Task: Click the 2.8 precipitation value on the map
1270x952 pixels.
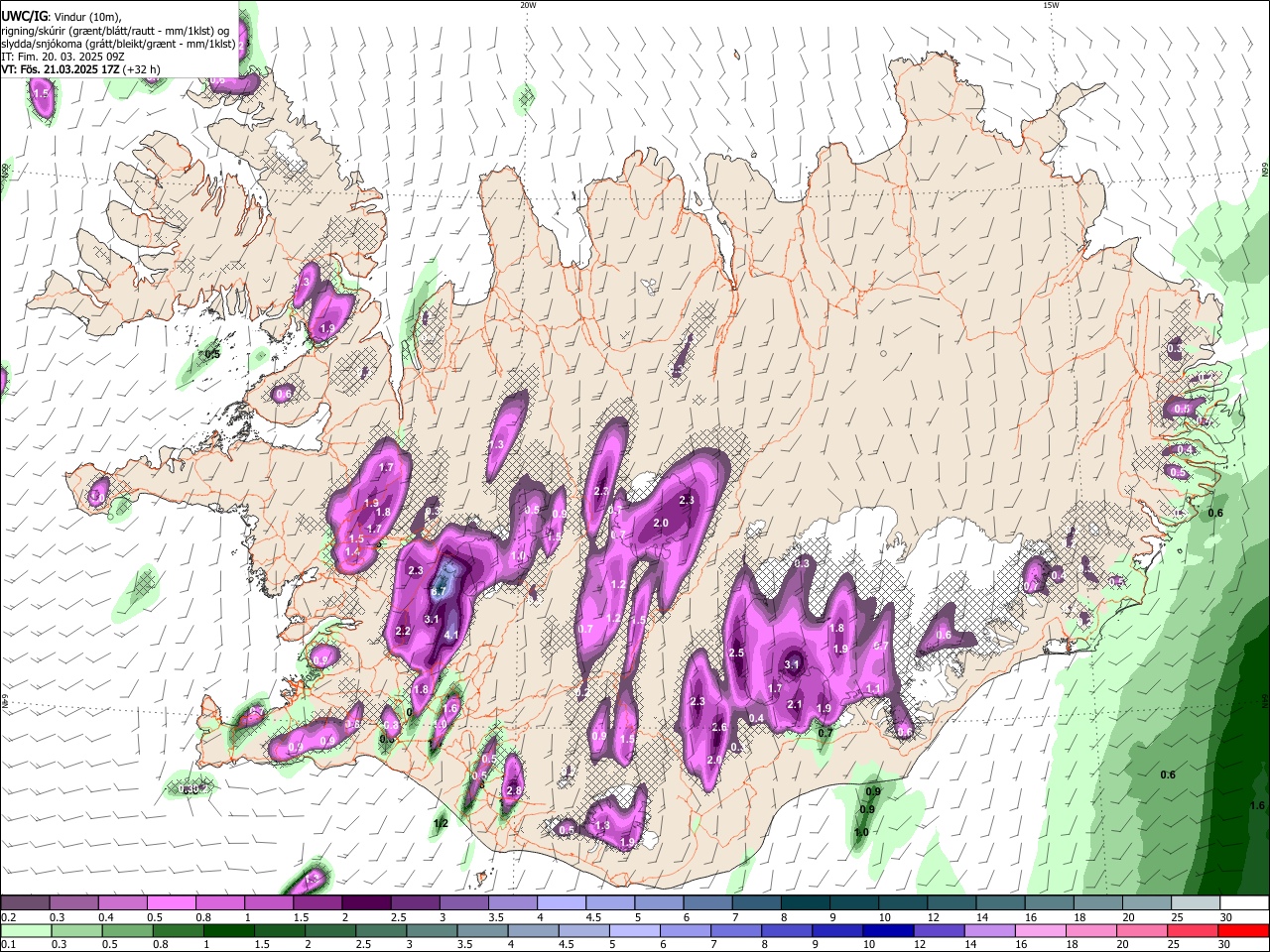Action: click(514, 790)
